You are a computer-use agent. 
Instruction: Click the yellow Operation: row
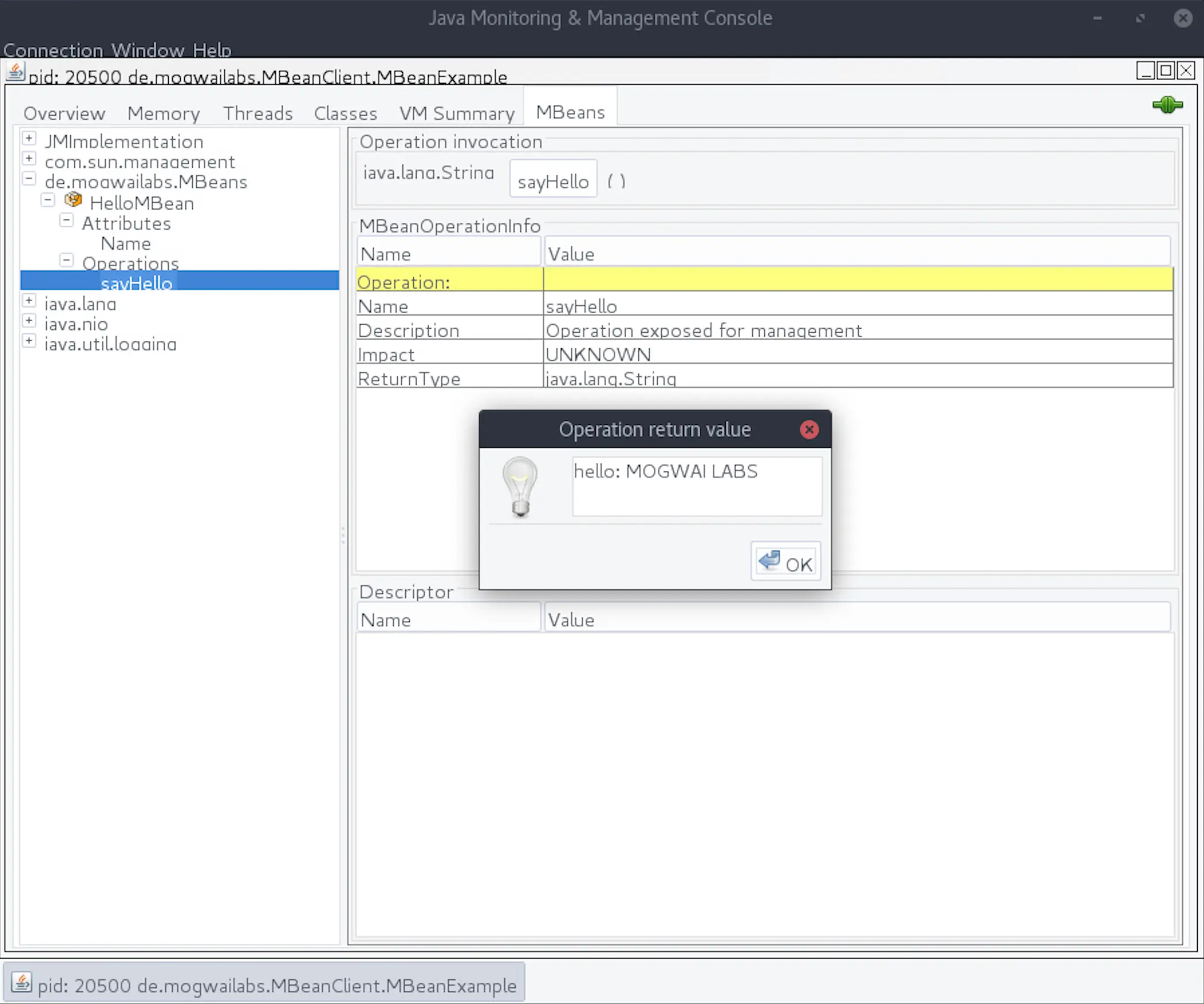(x=764, y=280)
